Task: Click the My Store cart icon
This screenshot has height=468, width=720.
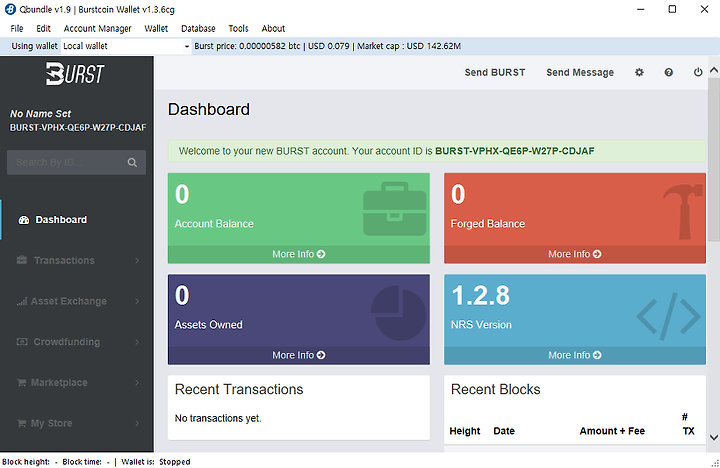Action: [x=21, y=423]
